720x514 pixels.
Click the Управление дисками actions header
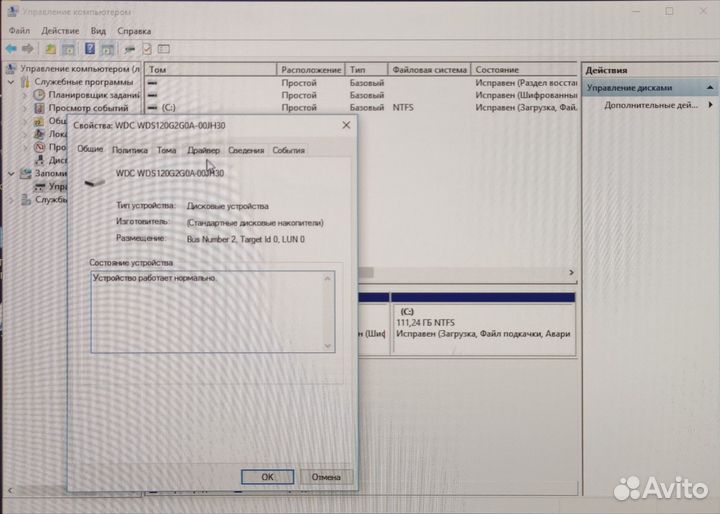coord(650,87)
